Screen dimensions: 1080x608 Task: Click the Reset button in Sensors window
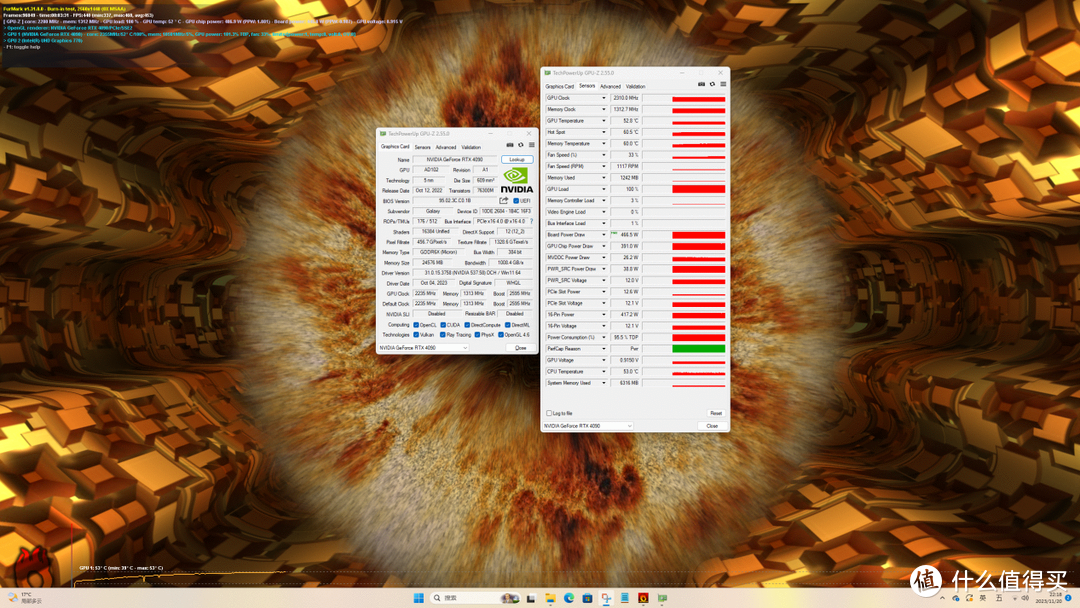click(716, 413)
